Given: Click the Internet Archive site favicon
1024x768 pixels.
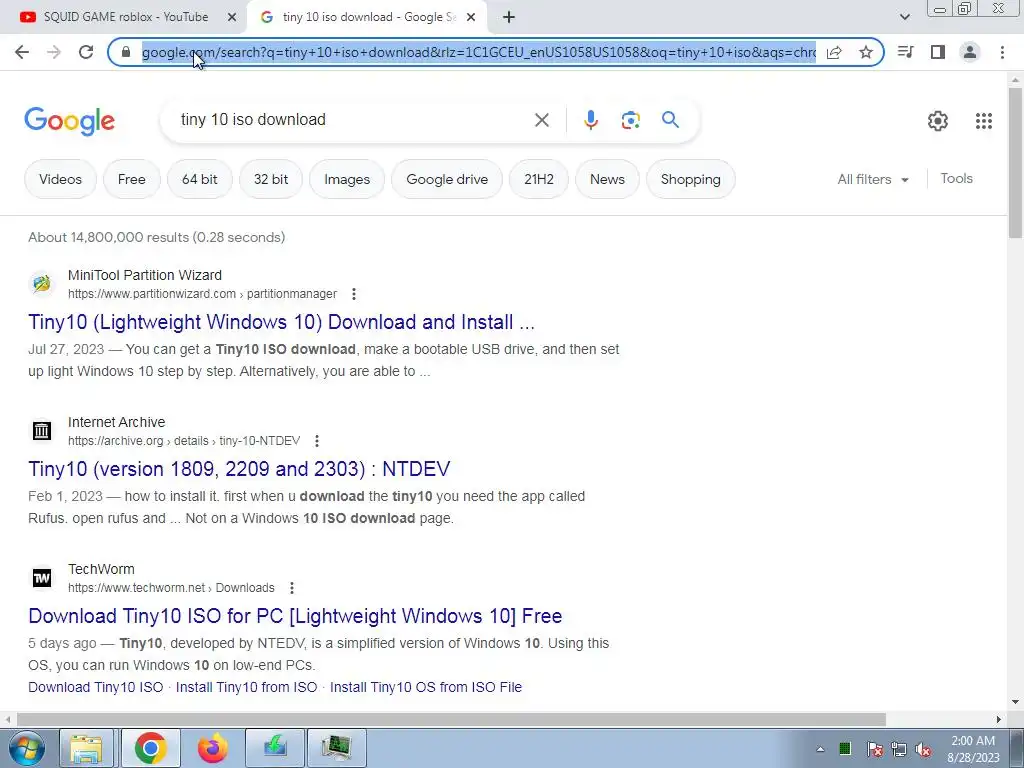Looking at the screenshot, I should tap(42, 430).
